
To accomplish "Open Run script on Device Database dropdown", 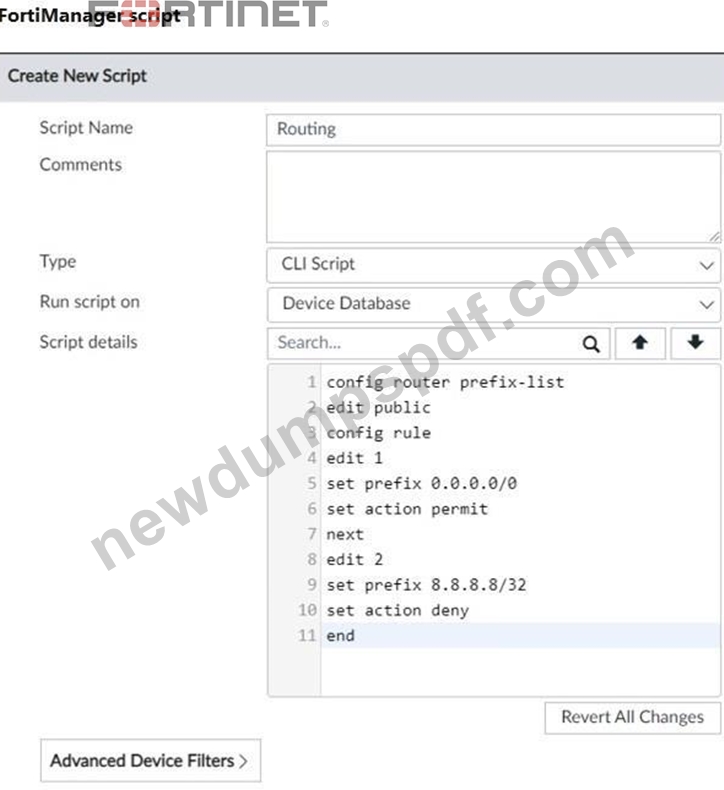I will 494,304.
